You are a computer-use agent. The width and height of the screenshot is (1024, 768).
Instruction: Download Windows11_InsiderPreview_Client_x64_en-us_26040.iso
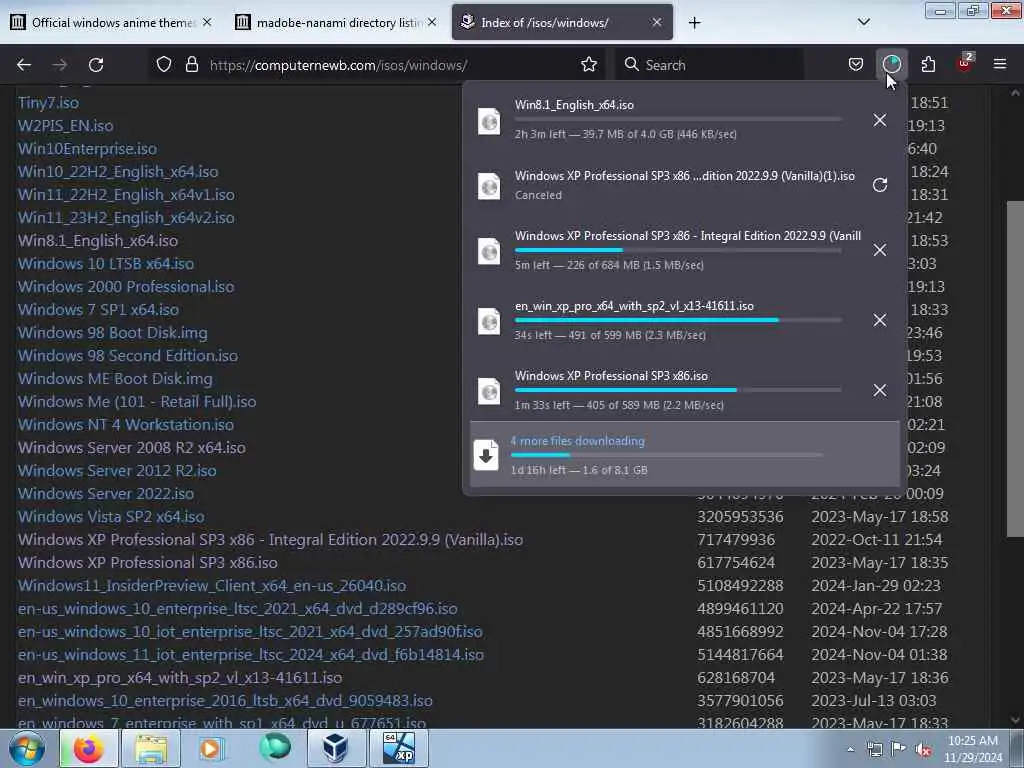212,586
